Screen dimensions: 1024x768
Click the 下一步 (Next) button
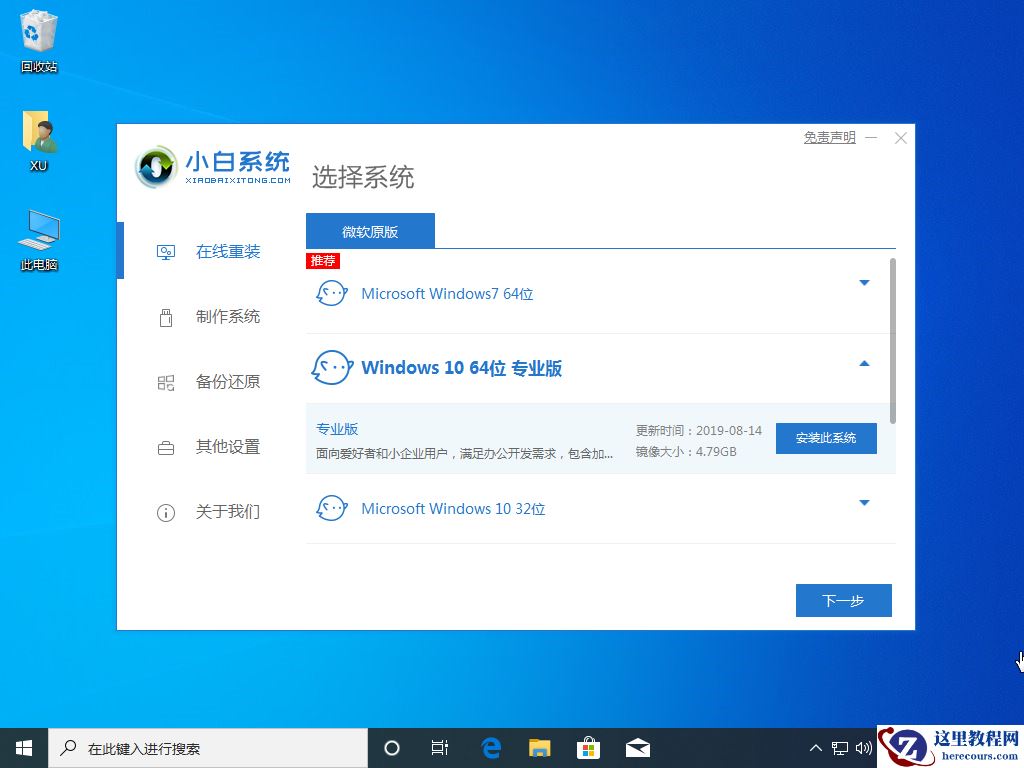(843, 600)
